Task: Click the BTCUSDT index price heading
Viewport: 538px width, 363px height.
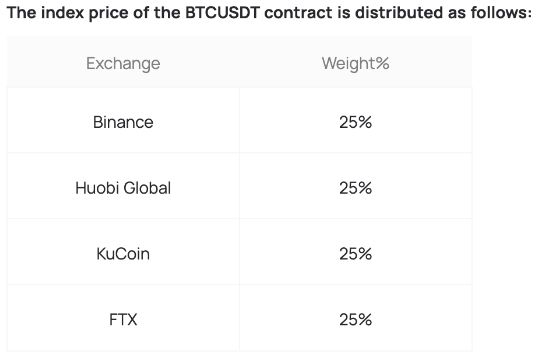Action: [269, 13]
